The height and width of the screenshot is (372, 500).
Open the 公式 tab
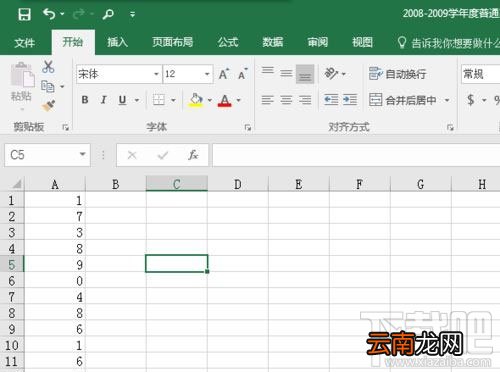pos(228,42)
